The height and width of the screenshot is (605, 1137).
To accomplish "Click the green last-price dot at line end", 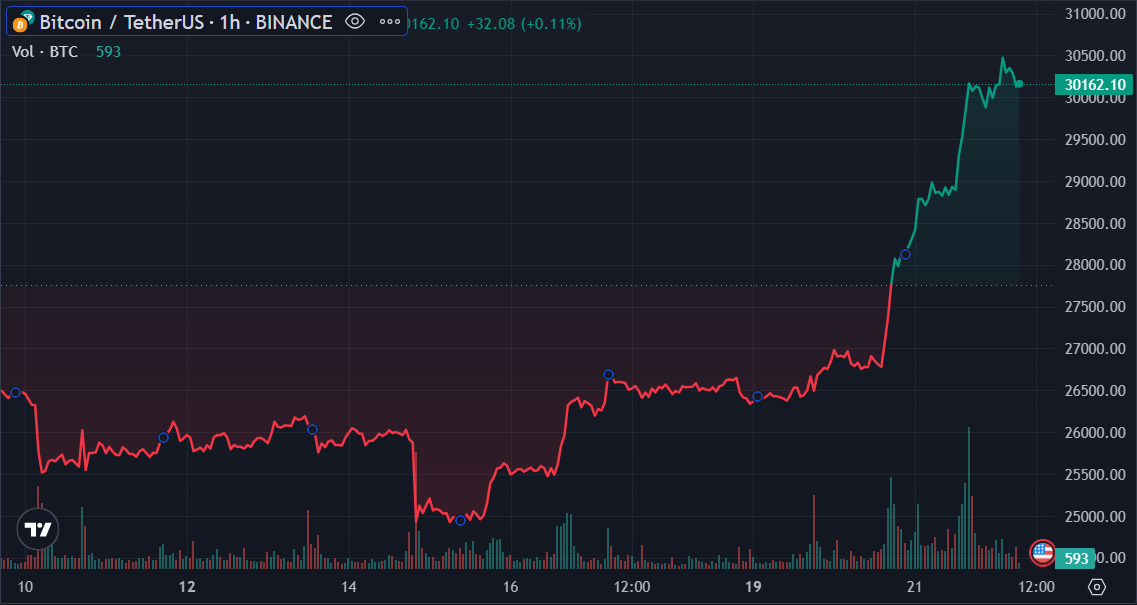I will pos(1020,84).
